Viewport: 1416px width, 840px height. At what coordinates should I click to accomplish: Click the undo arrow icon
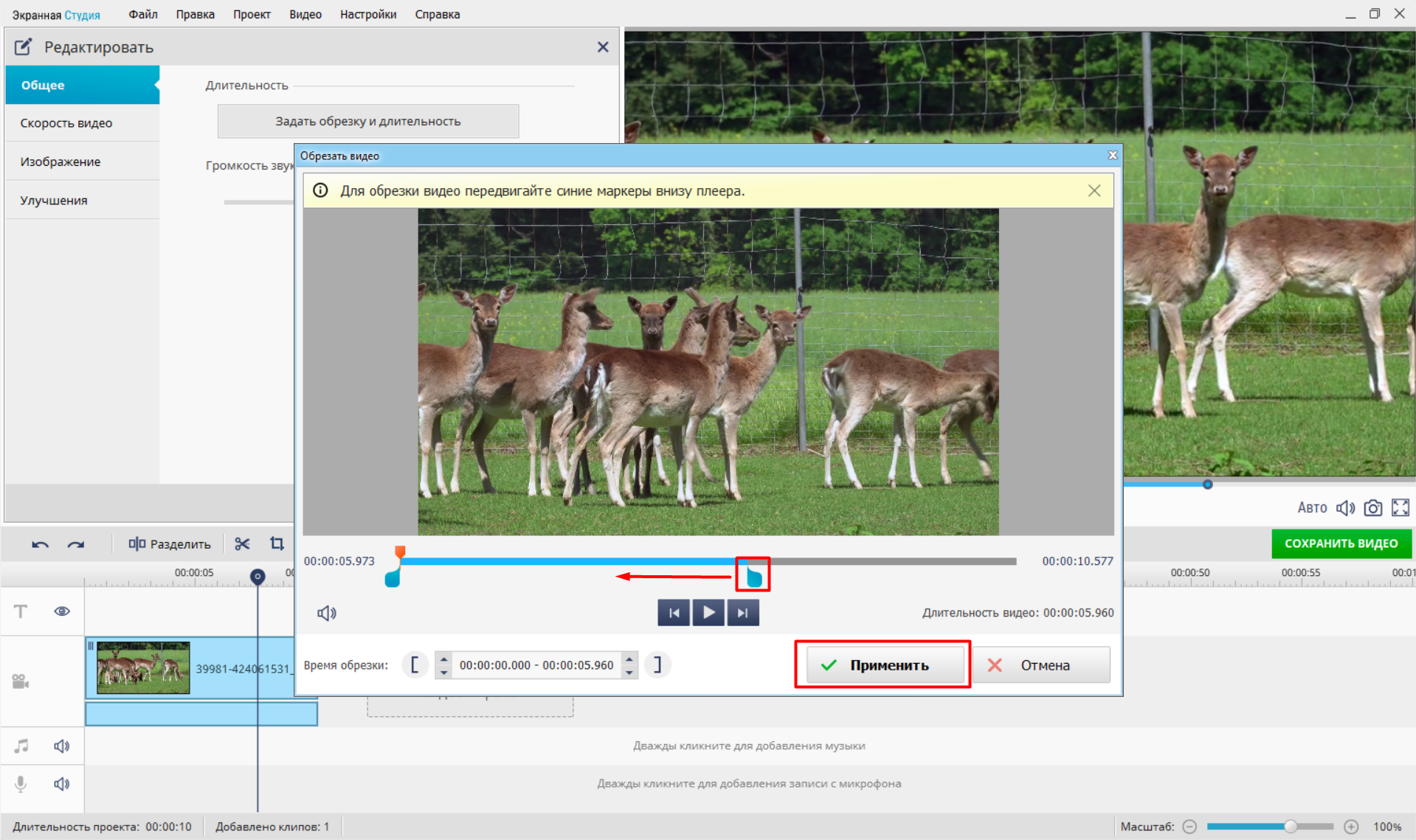pos(40,545)
